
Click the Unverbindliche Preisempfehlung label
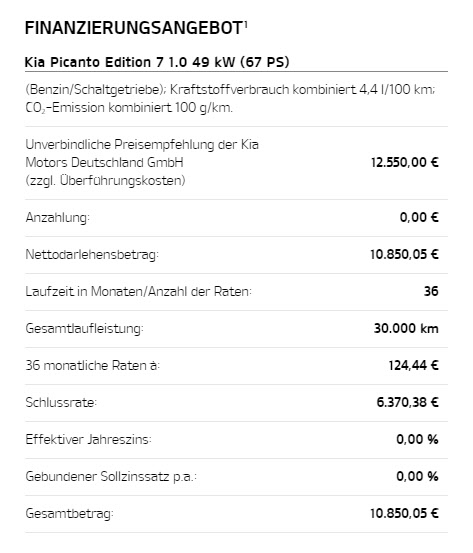point(142,163)
